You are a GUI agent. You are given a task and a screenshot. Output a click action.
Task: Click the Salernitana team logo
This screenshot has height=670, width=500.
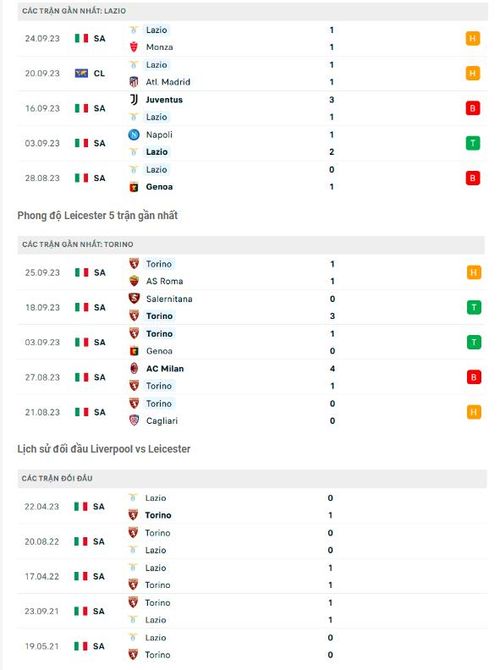point(134,298)
